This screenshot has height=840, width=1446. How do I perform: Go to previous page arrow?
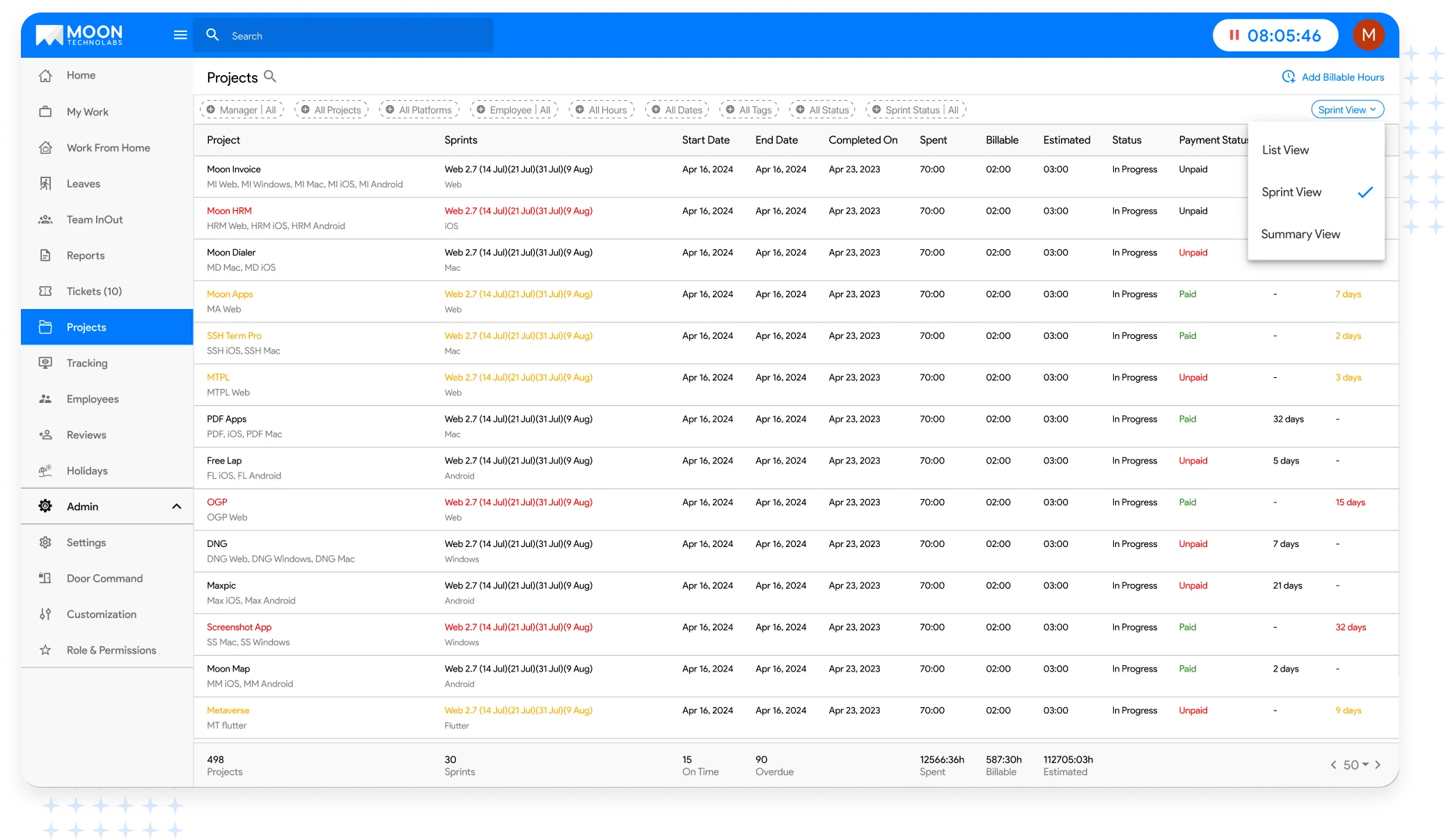point(1333,765)
